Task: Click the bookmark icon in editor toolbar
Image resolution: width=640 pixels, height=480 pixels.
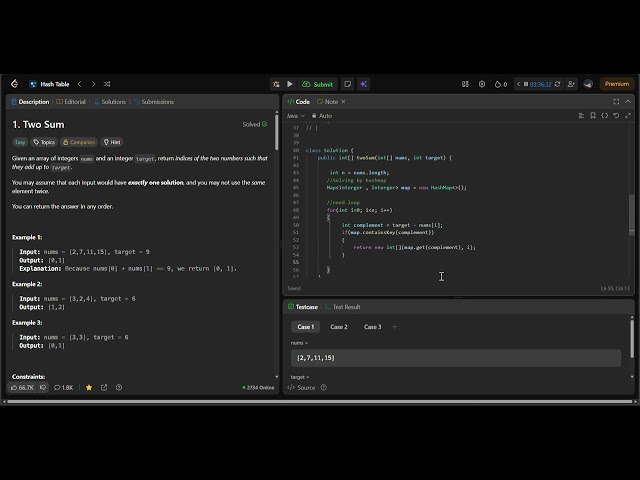Action: pyautogui.click(x=593, y=116)
